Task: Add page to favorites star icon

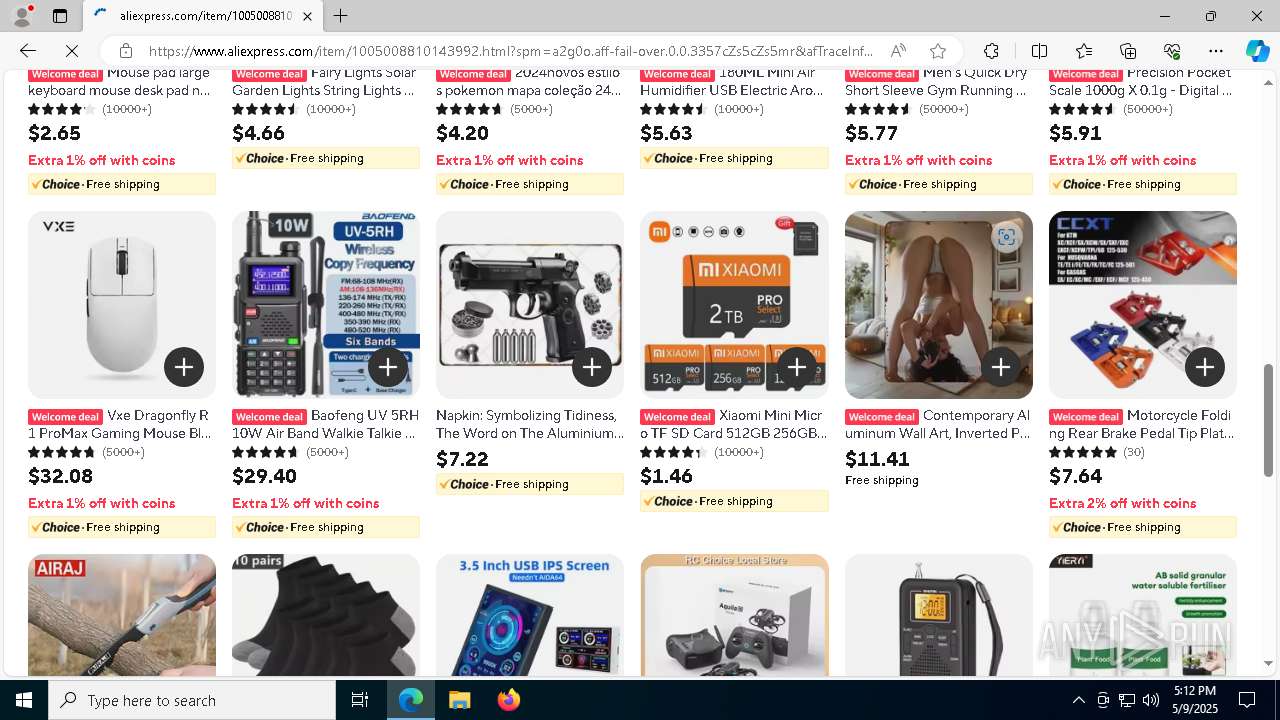Action: pyautogui.click(x=937, y=51)
